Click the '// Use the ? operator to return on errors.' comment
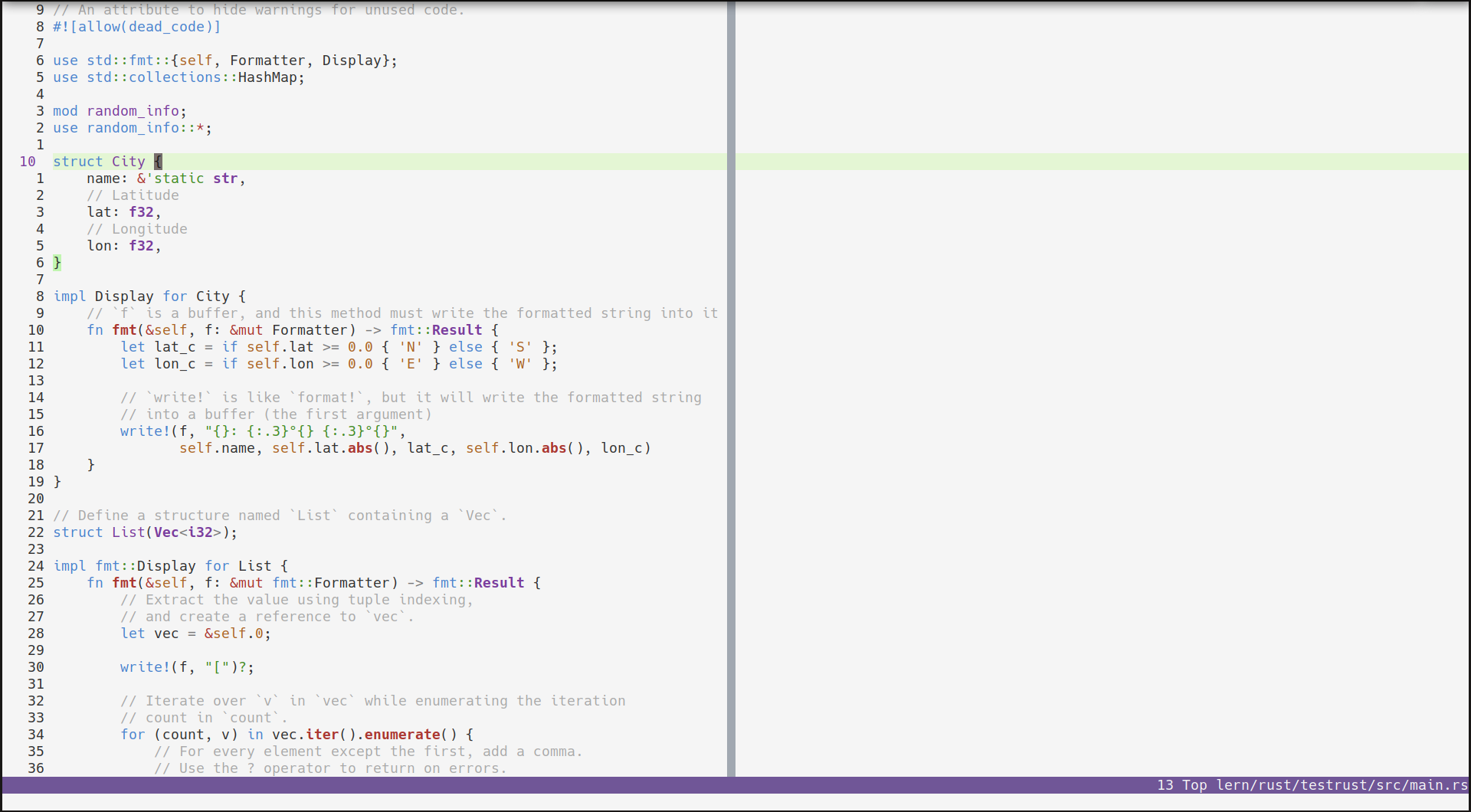 [x=331, y=768]
